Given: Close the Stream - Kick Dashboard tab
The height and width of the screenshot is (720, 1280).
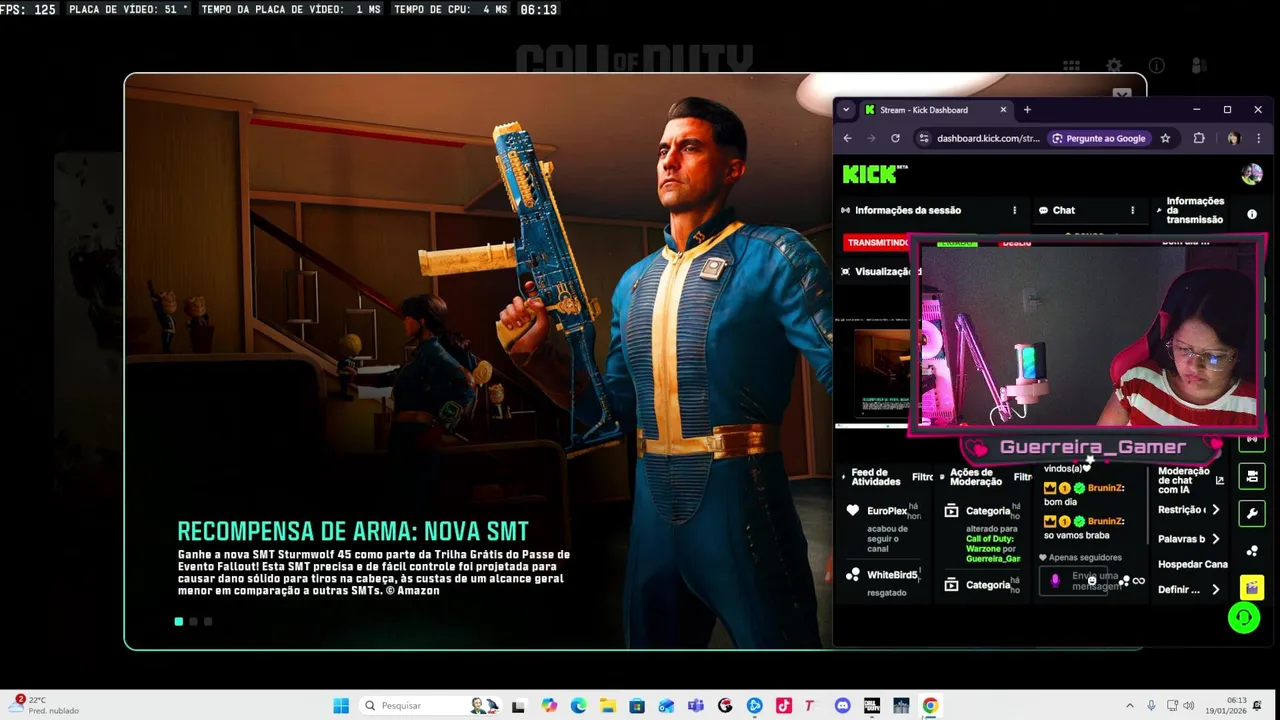Looking at the screenshot, I should point(1003,110).
